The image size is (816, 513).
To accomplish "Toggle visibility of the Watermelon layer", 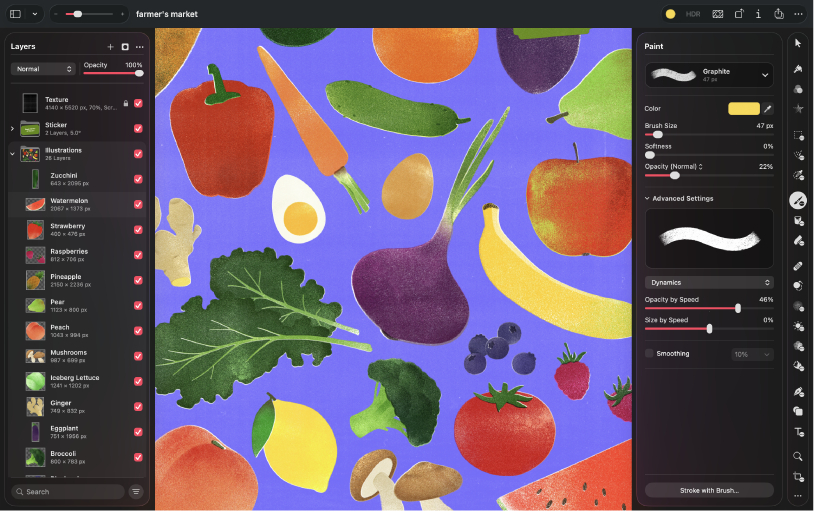I will 138,205.
